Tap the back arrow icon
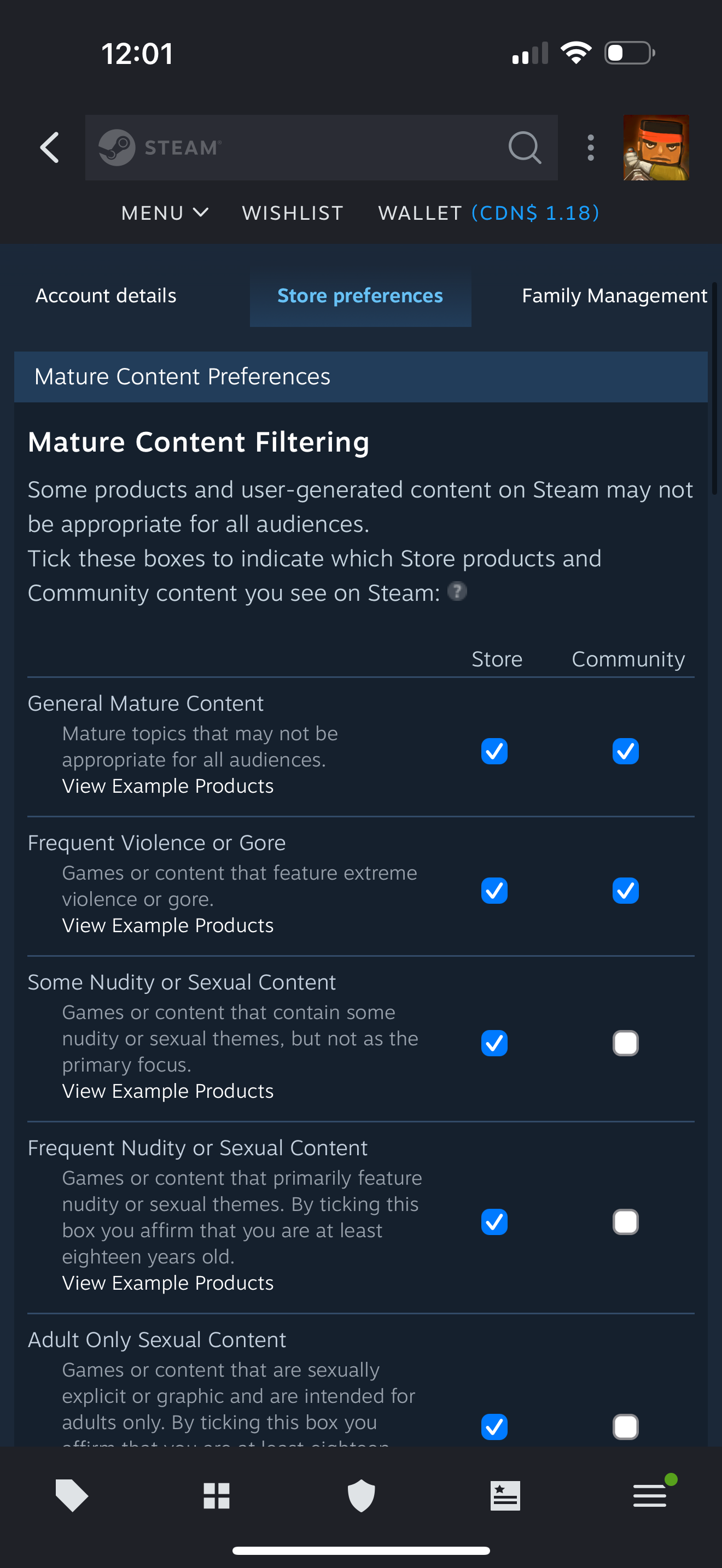The height and width of the screenshot is (1568, 722). point(50,147)
